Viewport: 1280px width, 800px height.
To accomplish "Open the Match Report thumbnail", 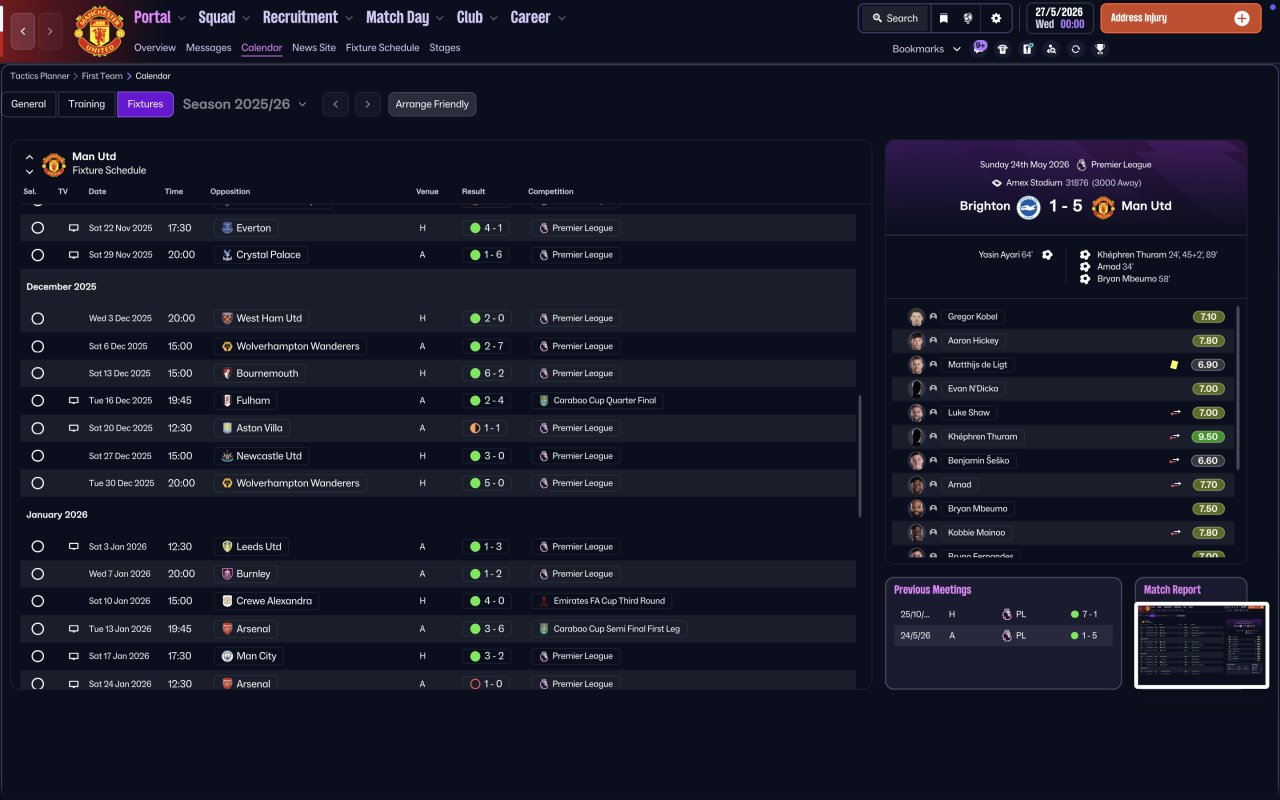I will click(1202, 645).
